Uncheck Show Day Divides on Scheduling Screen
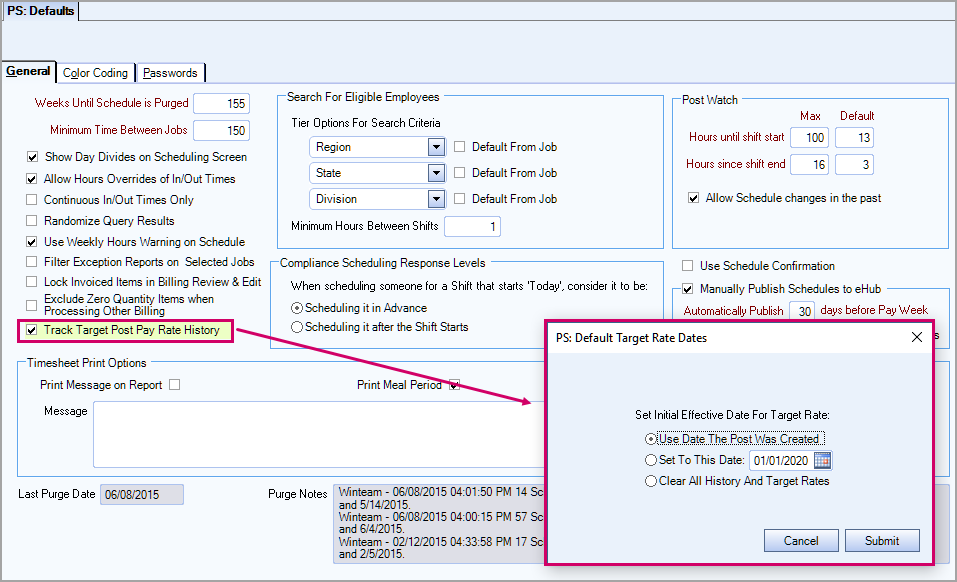The height and width of the screenshot is (582, 957). coord(33,157)
